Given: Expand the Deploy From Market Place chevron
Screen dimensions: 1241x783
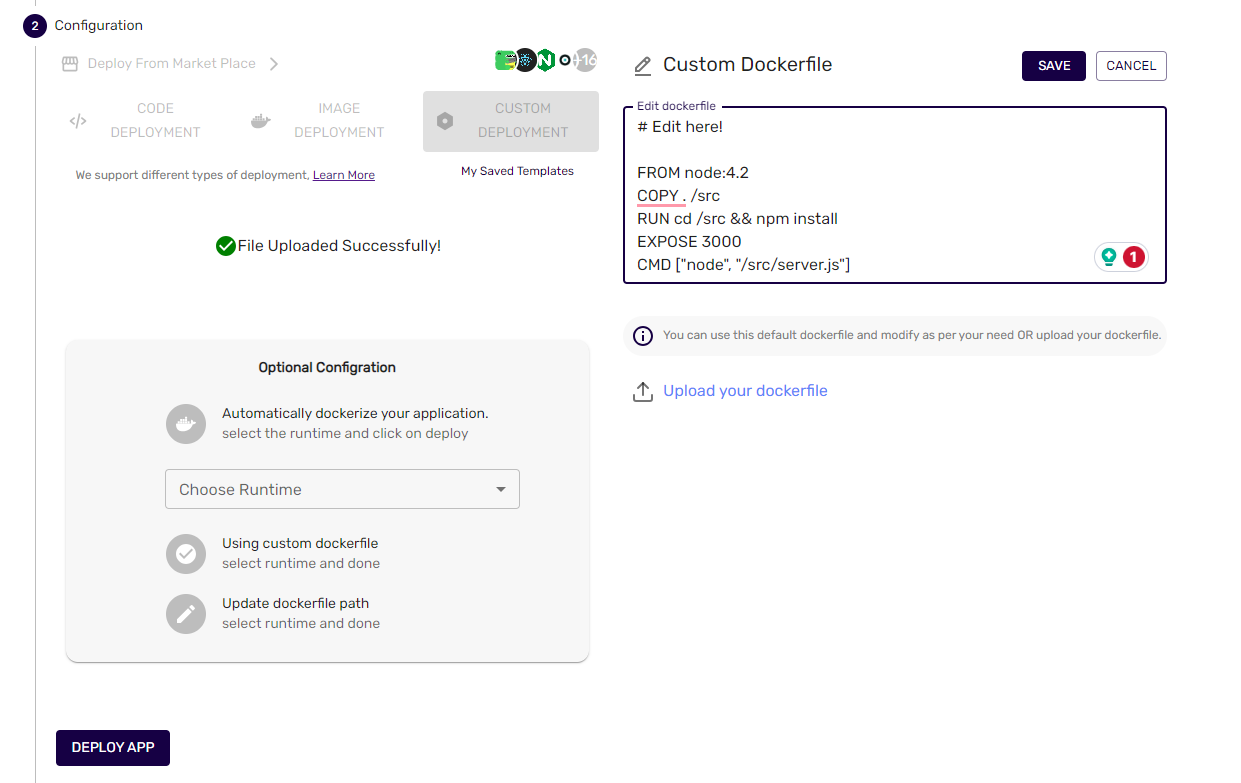Looking at the screenshot, I should pyautogui.click(x=272, y=62).
